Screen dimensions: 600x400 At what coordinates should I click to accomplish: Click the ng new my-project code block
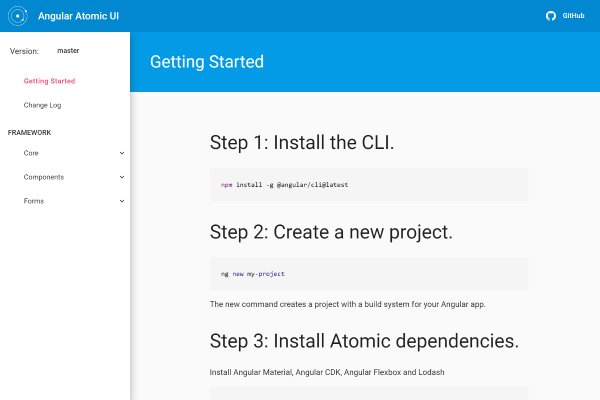[368, 273]
